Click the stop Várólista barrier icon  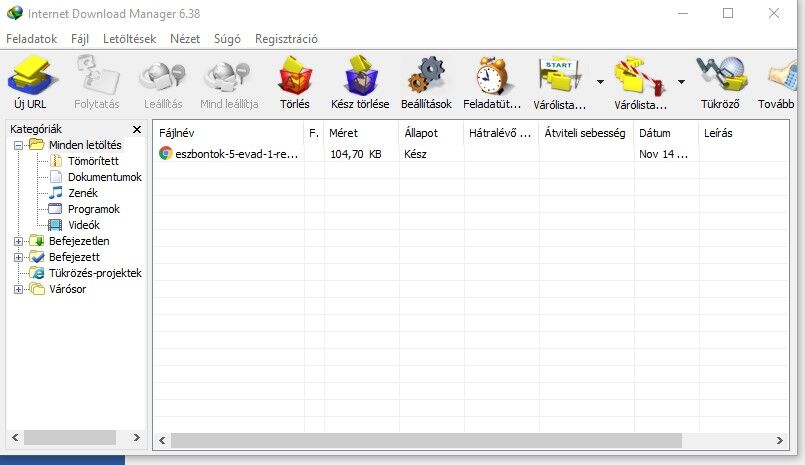pyautogui.click(x=640, y=76)
